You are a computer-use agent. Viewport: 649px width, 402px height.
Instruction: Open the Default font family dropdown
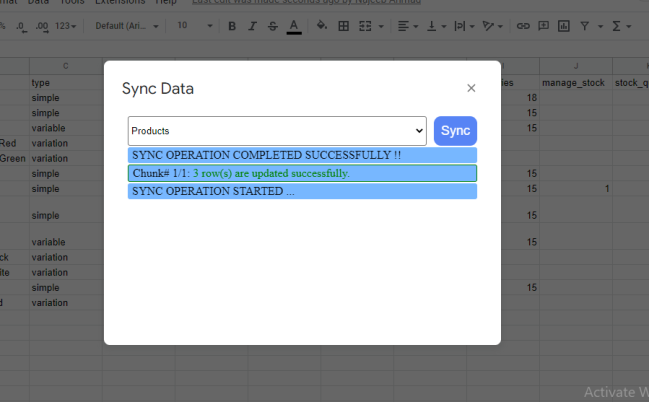click(x=127, y=26)
